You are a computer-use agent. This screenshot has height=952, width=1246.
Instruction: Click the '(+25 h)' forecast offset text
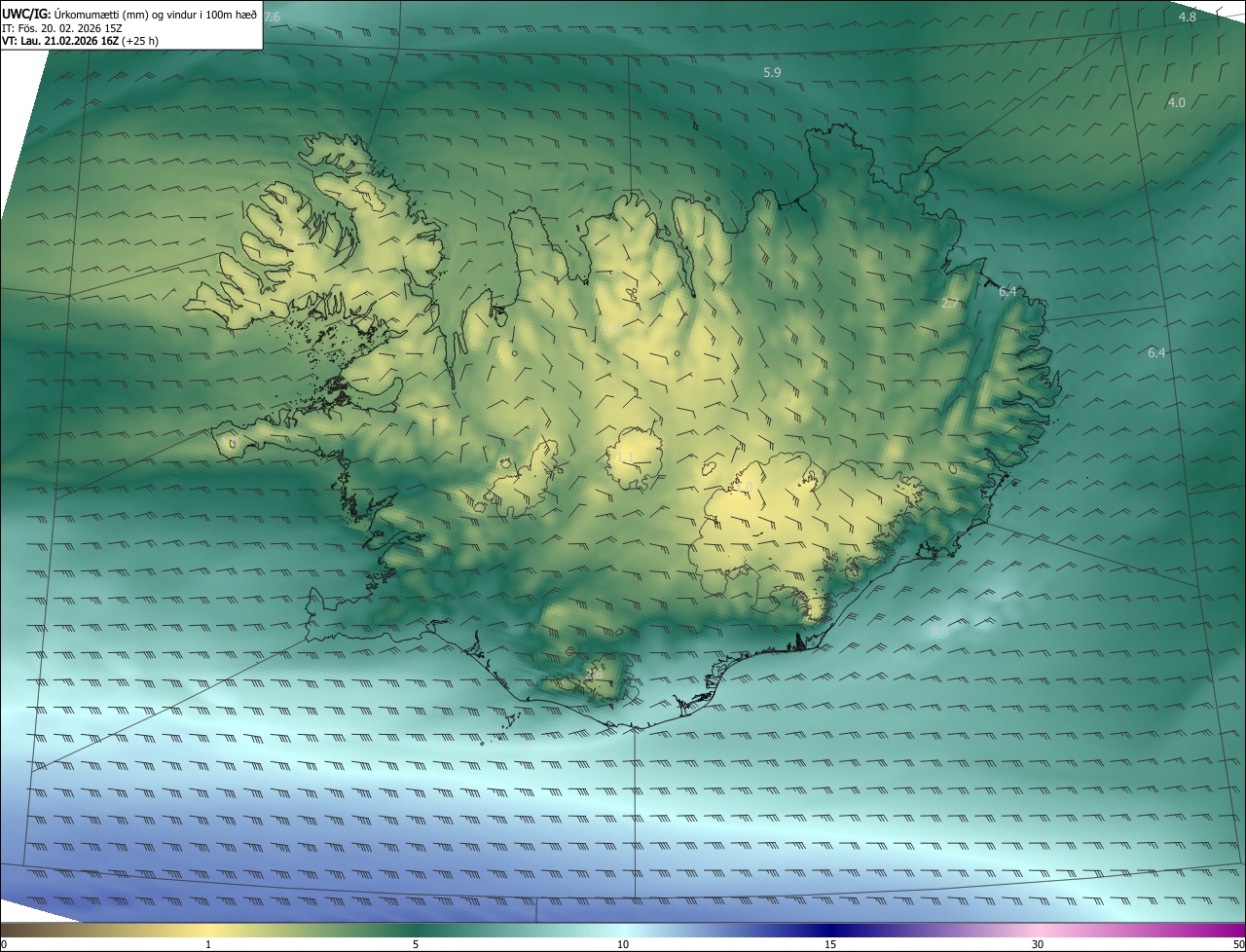coord(140,41)
